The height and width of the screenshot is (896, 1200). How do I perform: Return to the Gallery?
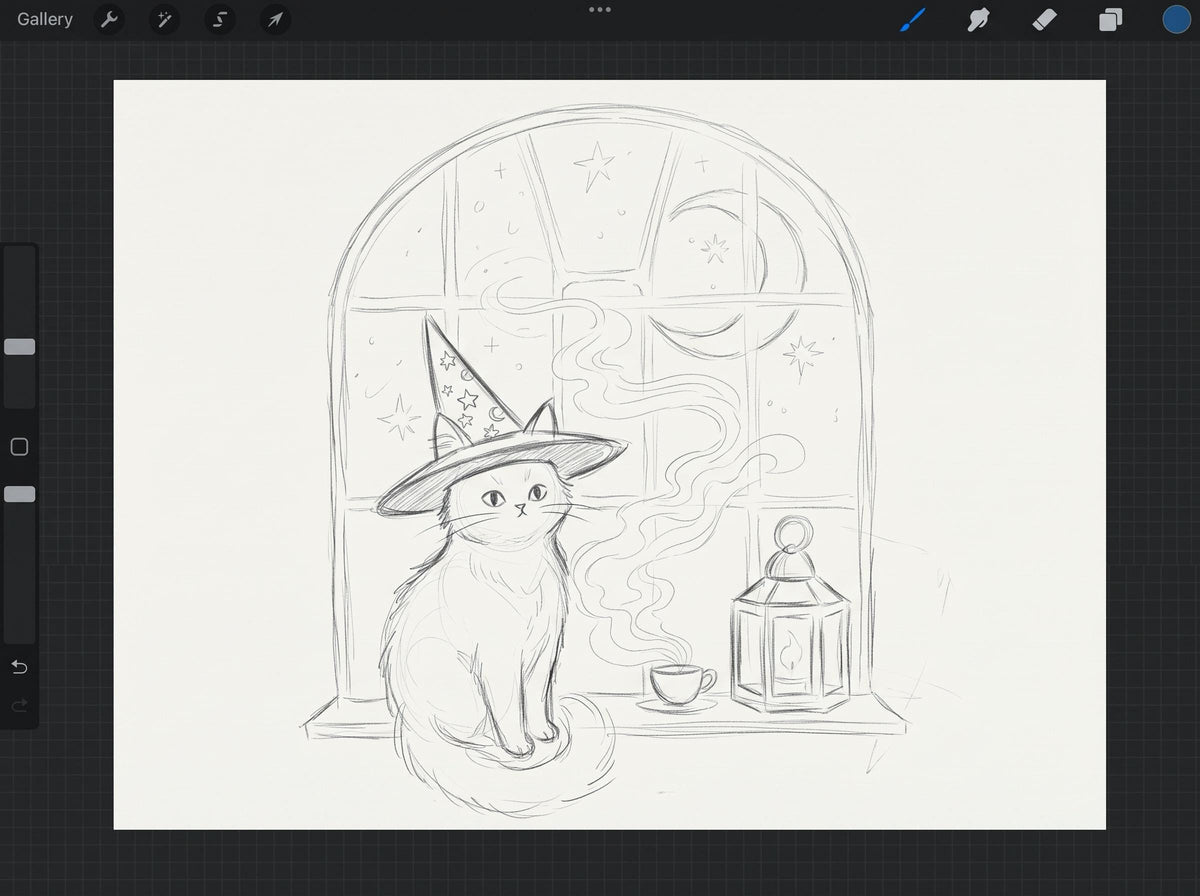point(45,19)
